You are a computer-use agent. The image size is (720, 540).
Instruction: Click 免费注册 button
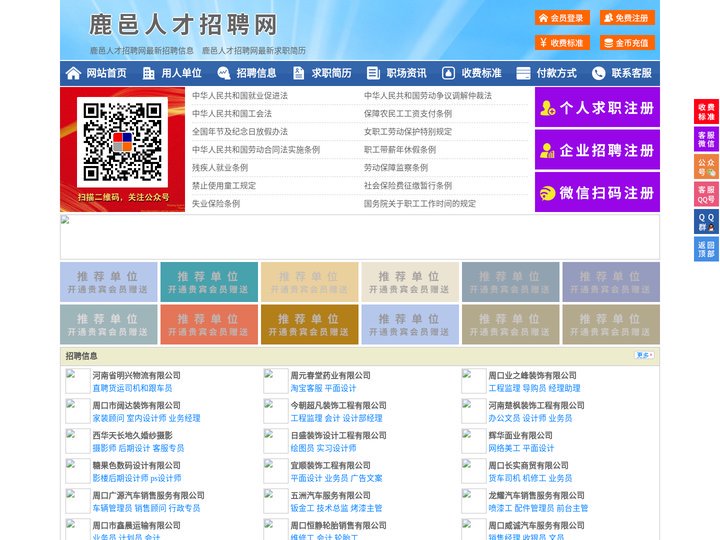tap(627, 18)
